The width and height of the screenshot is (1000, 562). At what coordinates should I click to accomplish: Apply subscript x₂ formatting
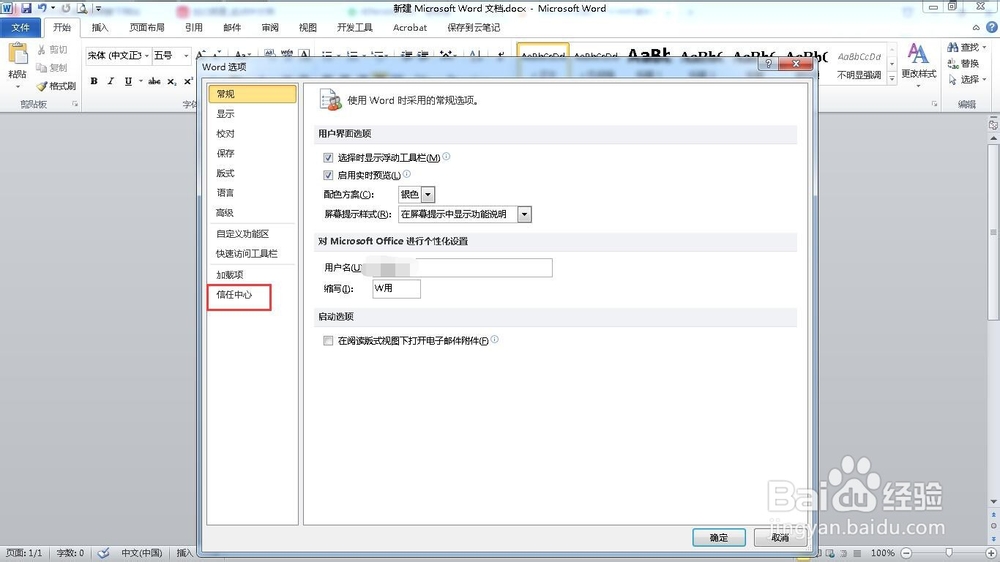coord(172,81)
